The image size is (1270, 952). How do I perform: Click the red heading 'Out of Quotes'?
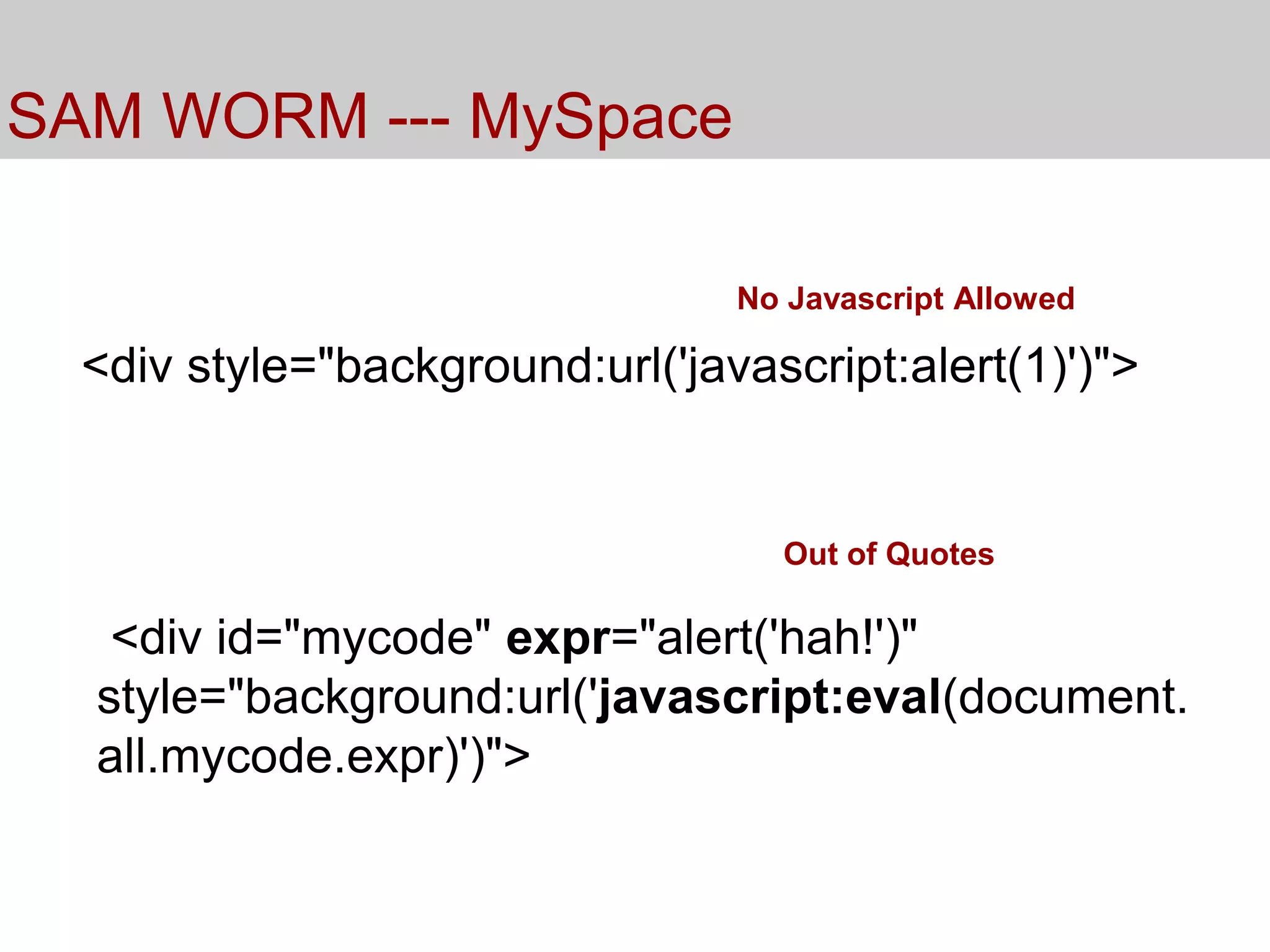(x=889, y=553)
